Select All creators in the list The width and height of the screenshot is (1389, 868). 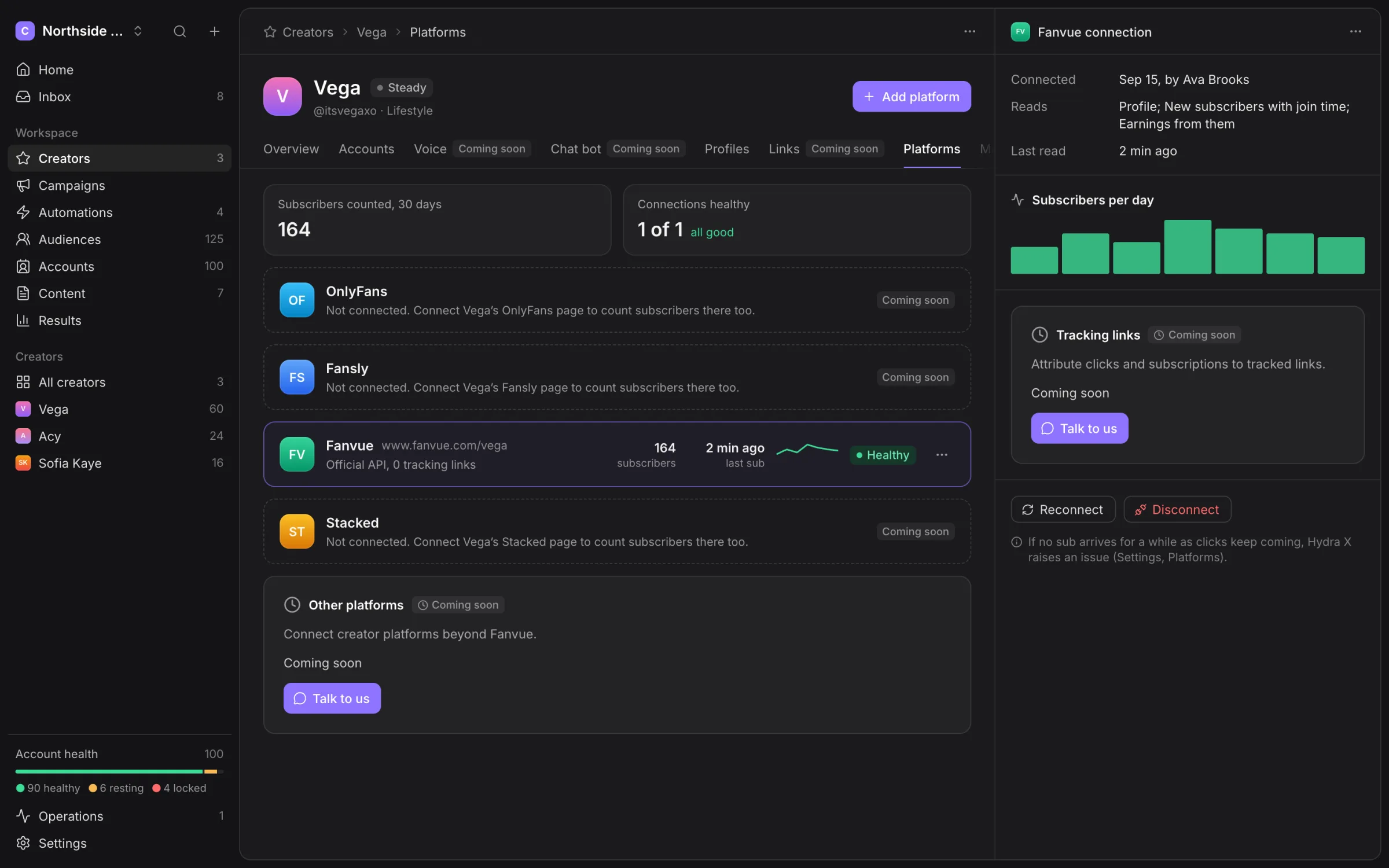pyautogui.click(x=119, y=382)
